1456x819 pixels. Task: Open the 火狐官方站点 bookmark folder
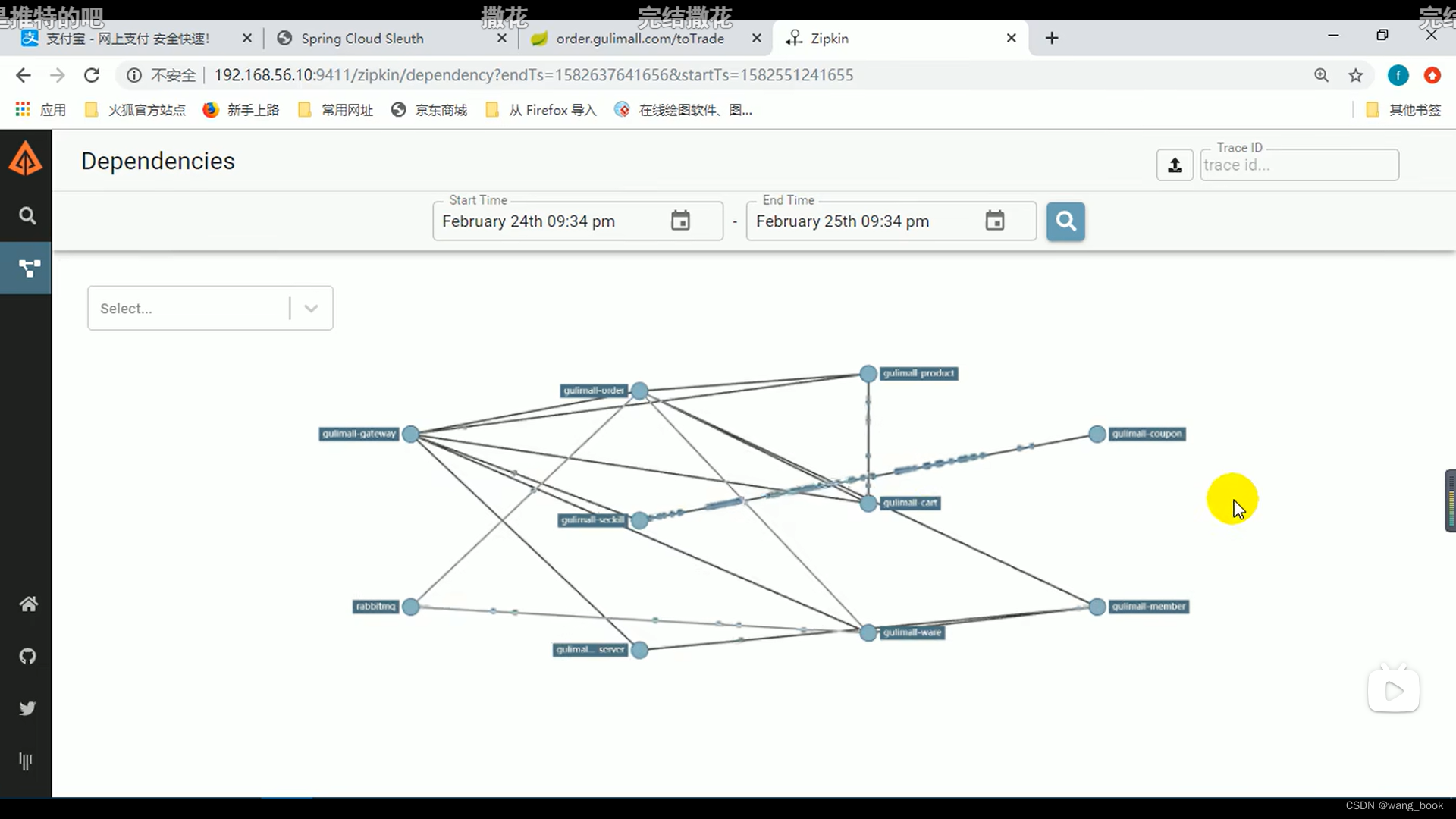[135, 110]
